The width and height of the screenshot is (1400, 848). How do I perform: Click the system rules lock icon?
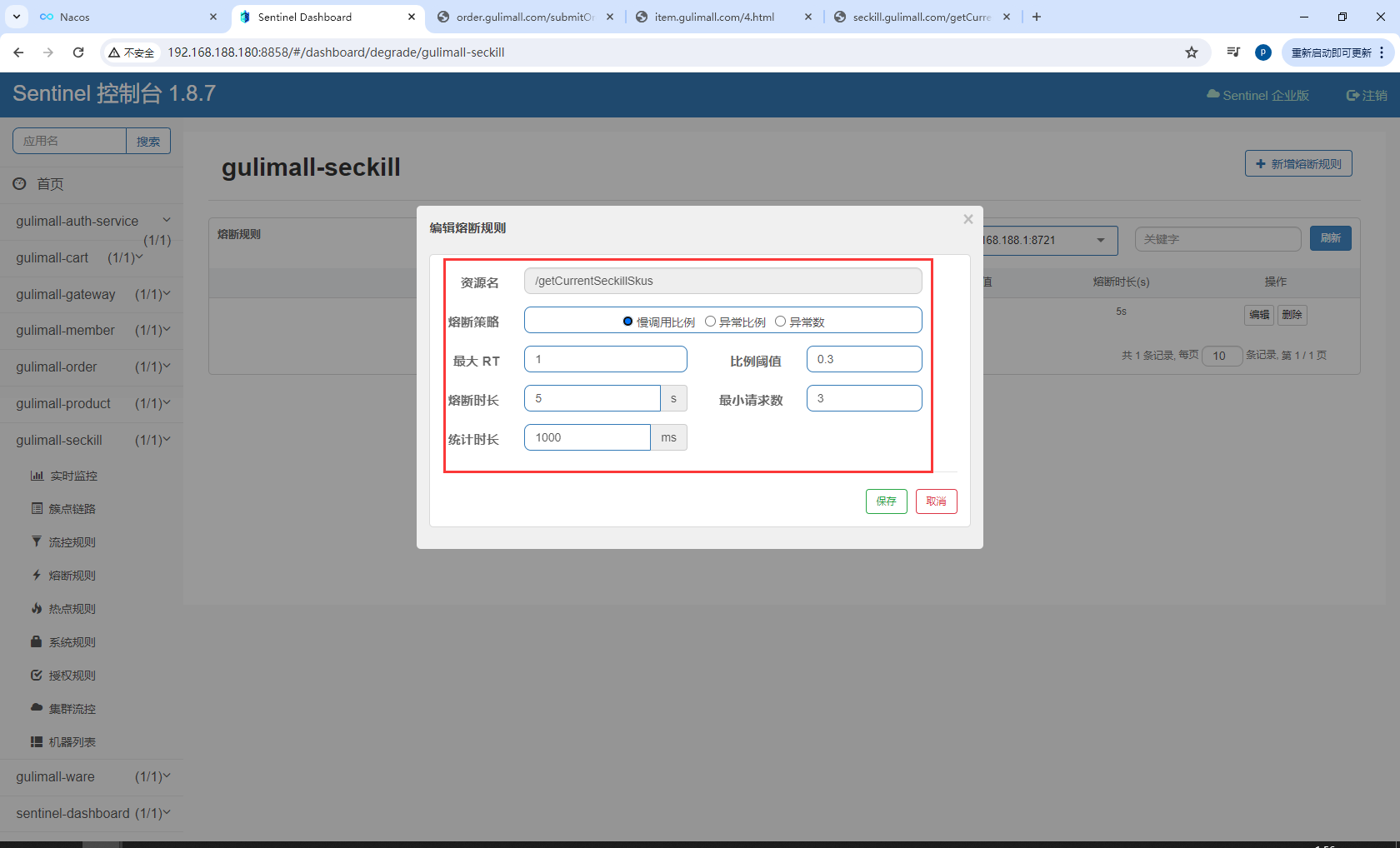point(37,641)
